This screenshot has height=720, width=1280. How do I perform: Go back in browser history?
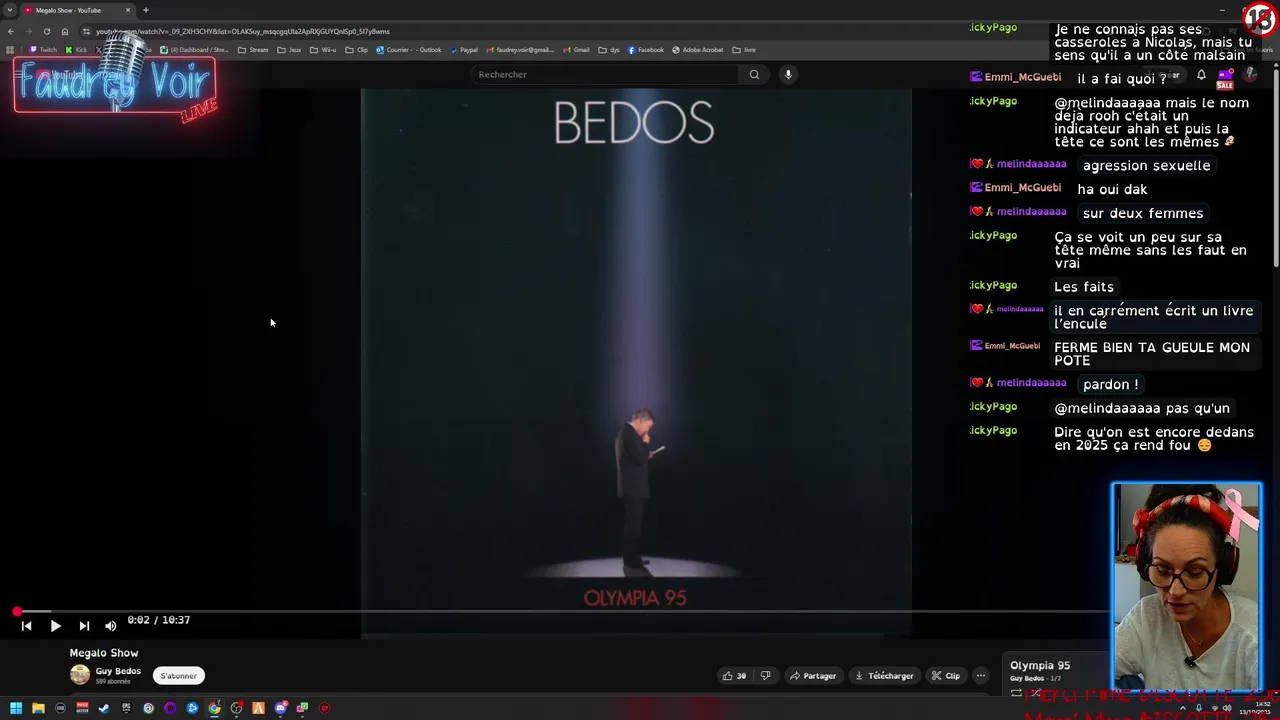10,31
